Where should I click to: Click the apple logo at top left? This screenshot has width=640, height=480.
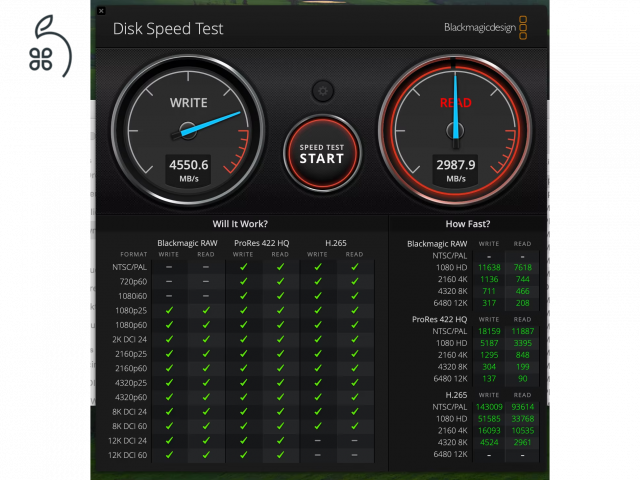(x=50, y=46)
